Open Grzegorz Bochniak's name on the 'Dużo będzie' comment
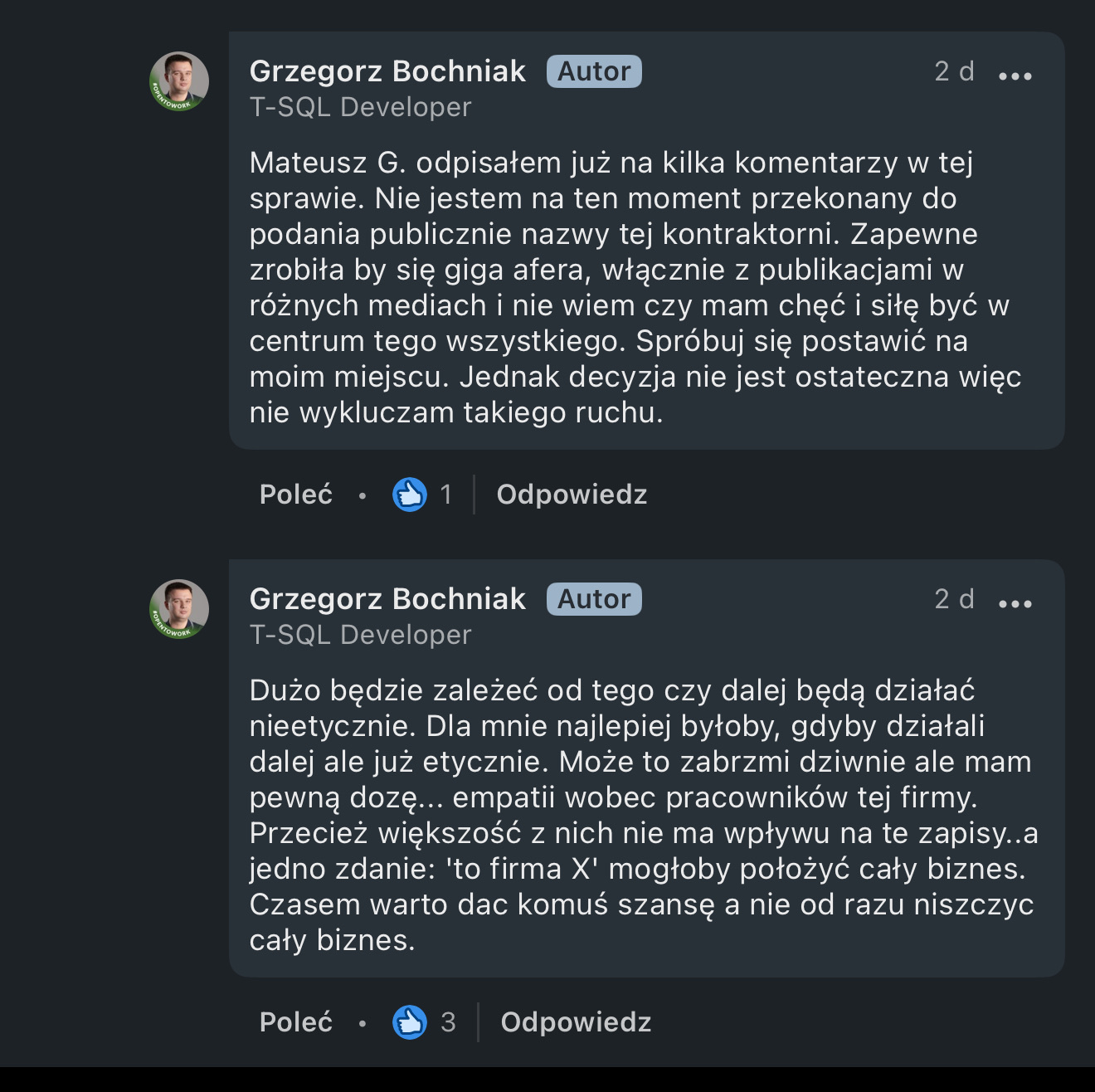Image resolution: width=1095 pixels, height=1092 pixels. pos(387,599)
